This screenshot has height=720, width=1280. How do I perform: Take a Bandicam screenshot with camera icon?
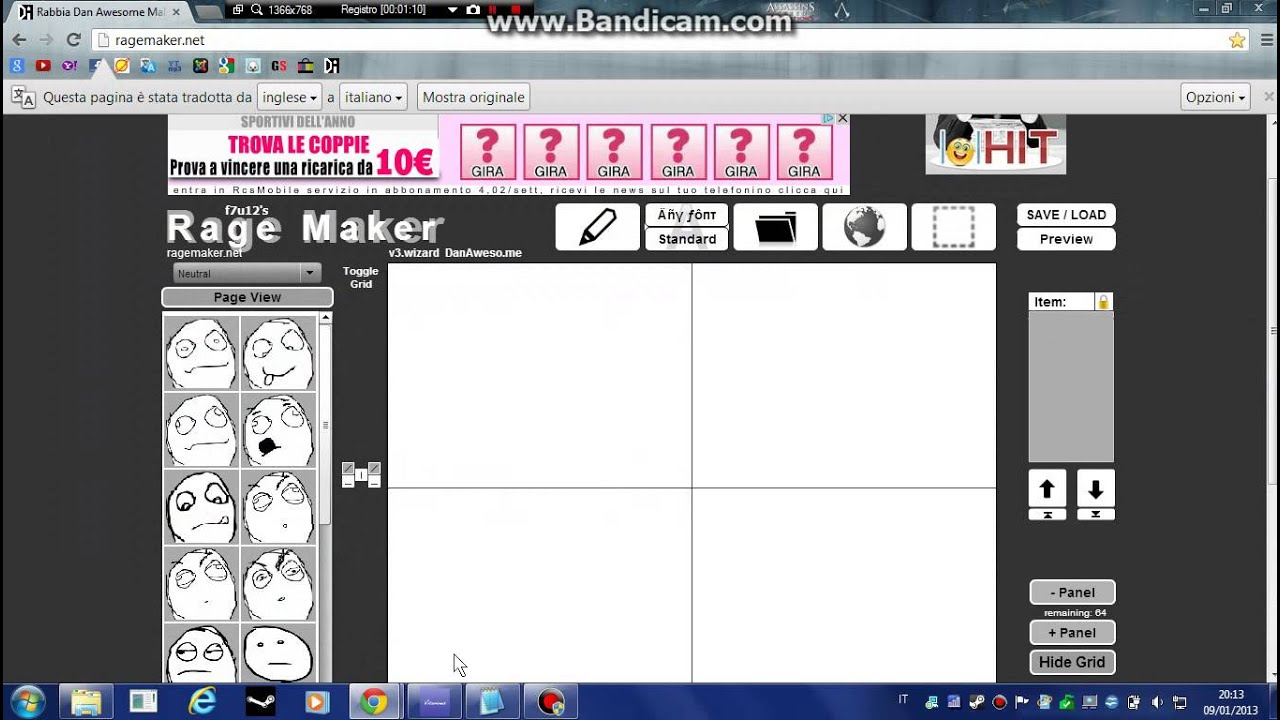tap(473, 9)
